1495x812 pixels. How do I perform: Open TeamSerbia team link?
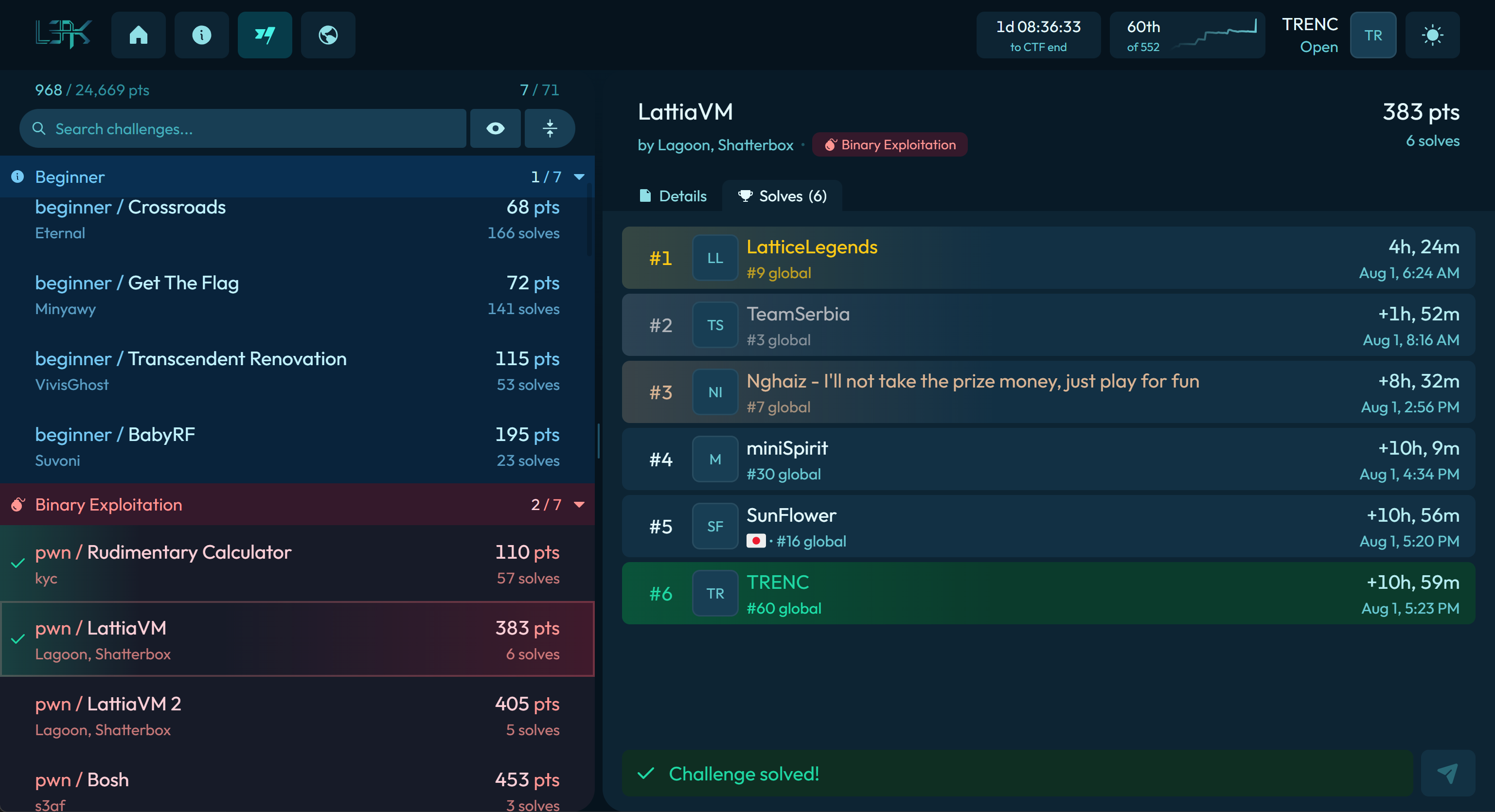[798, 314]
